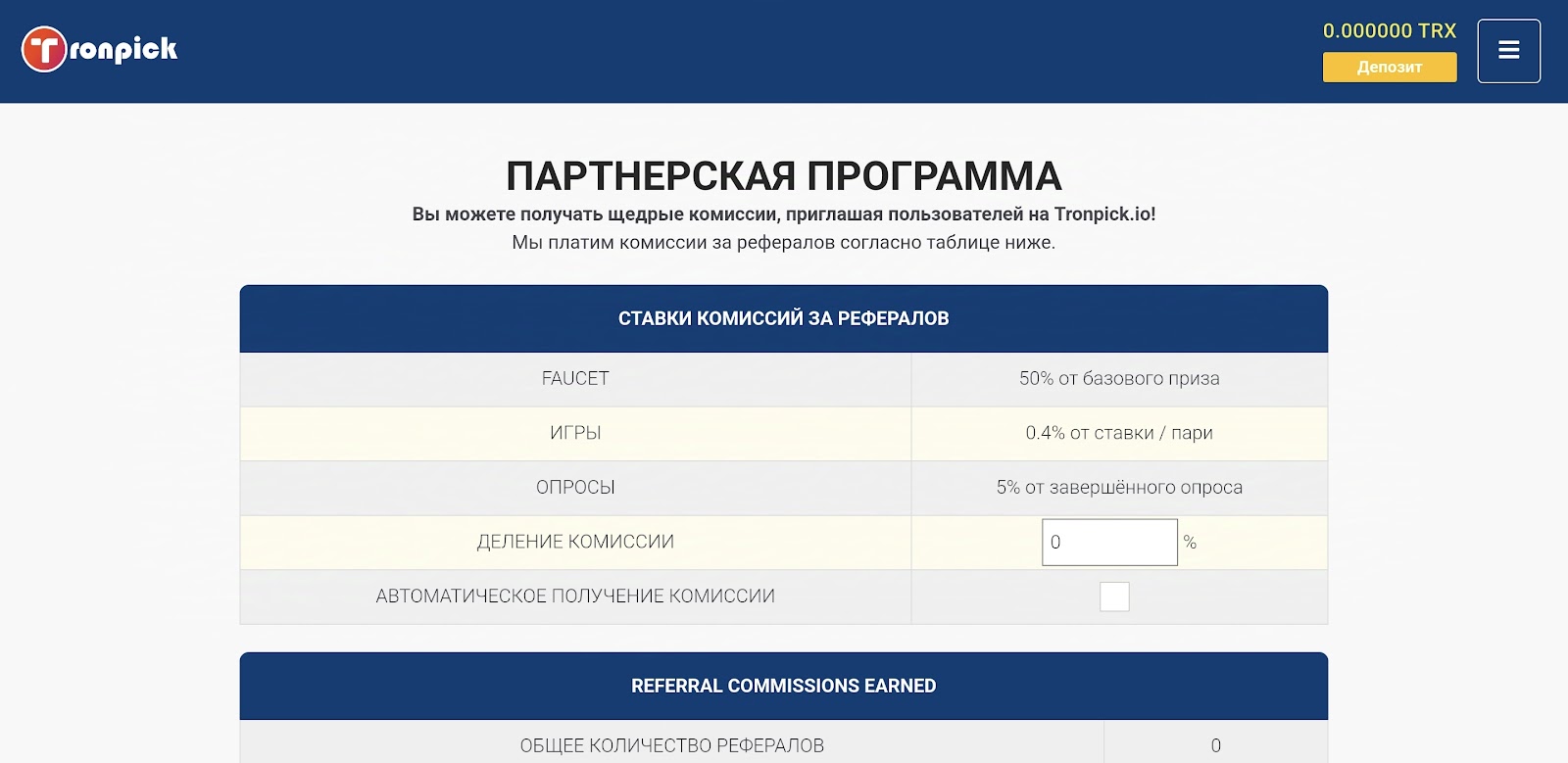Viewport: 1568px width, 763px height.
Task: Click the ДЕЛЕНИЕ КОМИССИИ label
Action: 575,542
